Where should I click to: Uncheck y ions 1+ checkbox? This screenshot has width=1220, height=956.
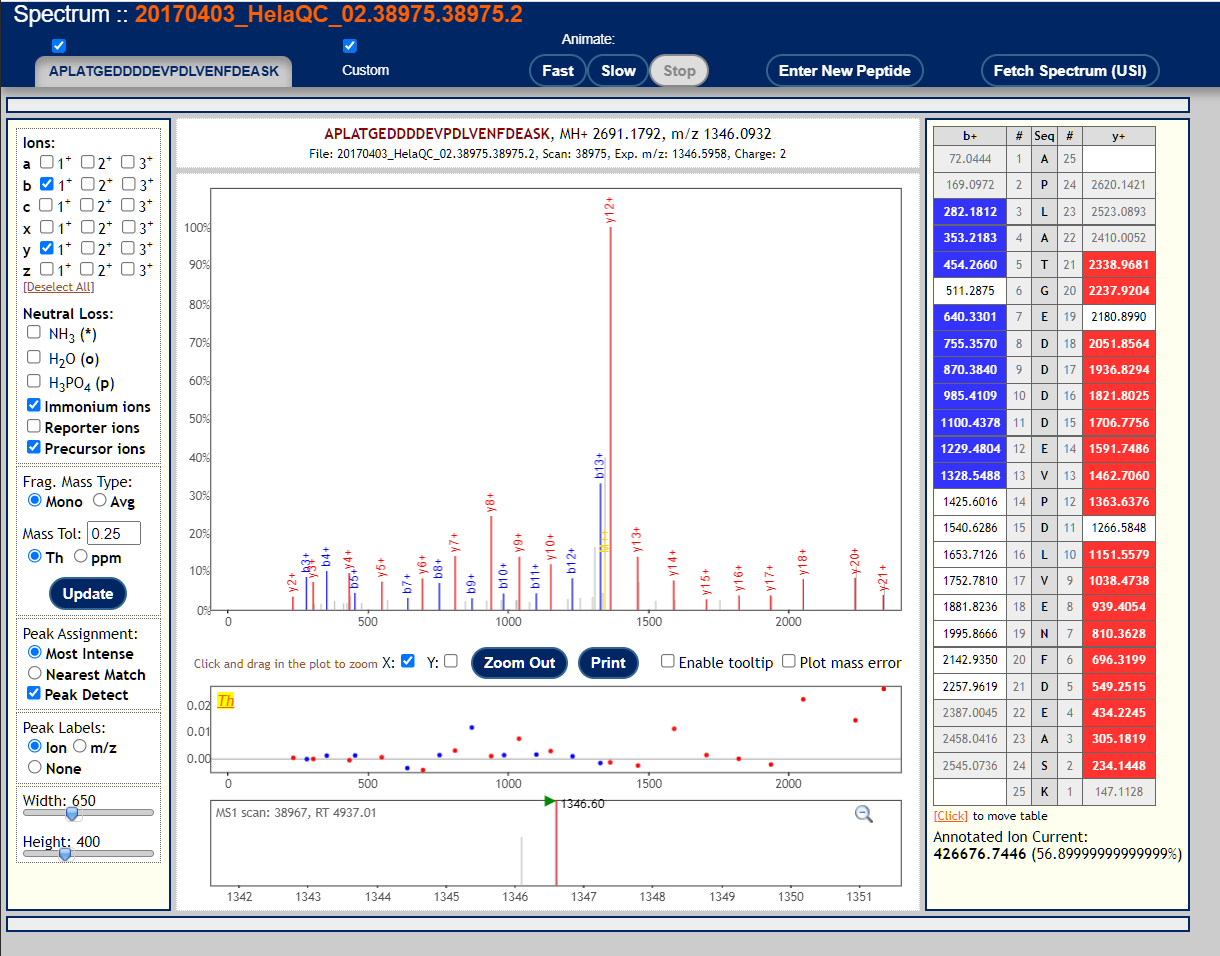point(47,248)
